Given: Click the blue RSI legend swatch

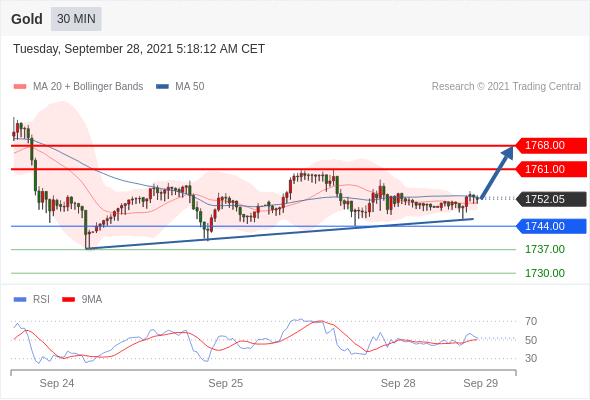Looking at the screenshot, I should (x=20, y=300).
